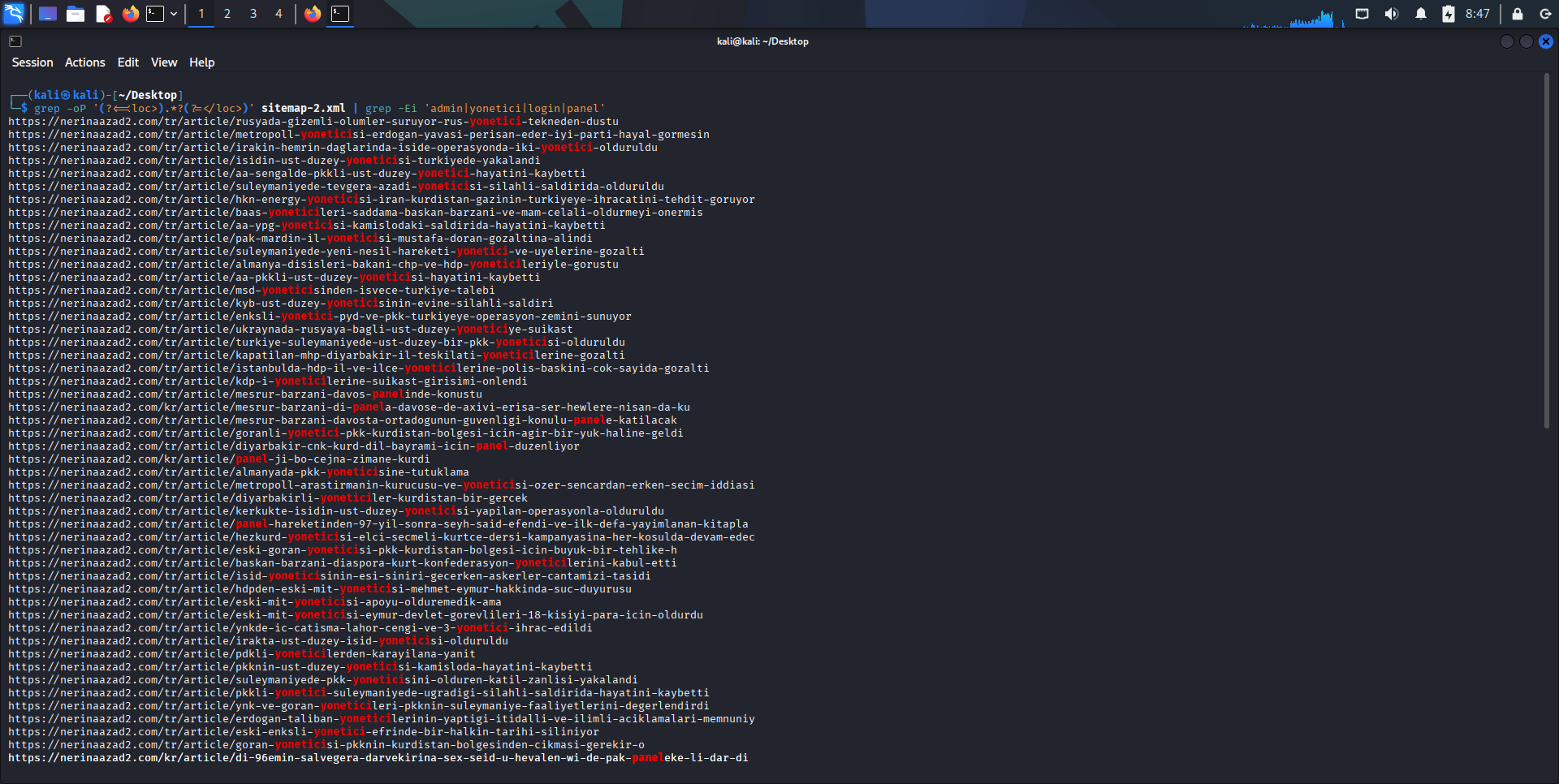1559x784 pixels.
Task: Switch to workspace 3
Action: click(253, 14)
